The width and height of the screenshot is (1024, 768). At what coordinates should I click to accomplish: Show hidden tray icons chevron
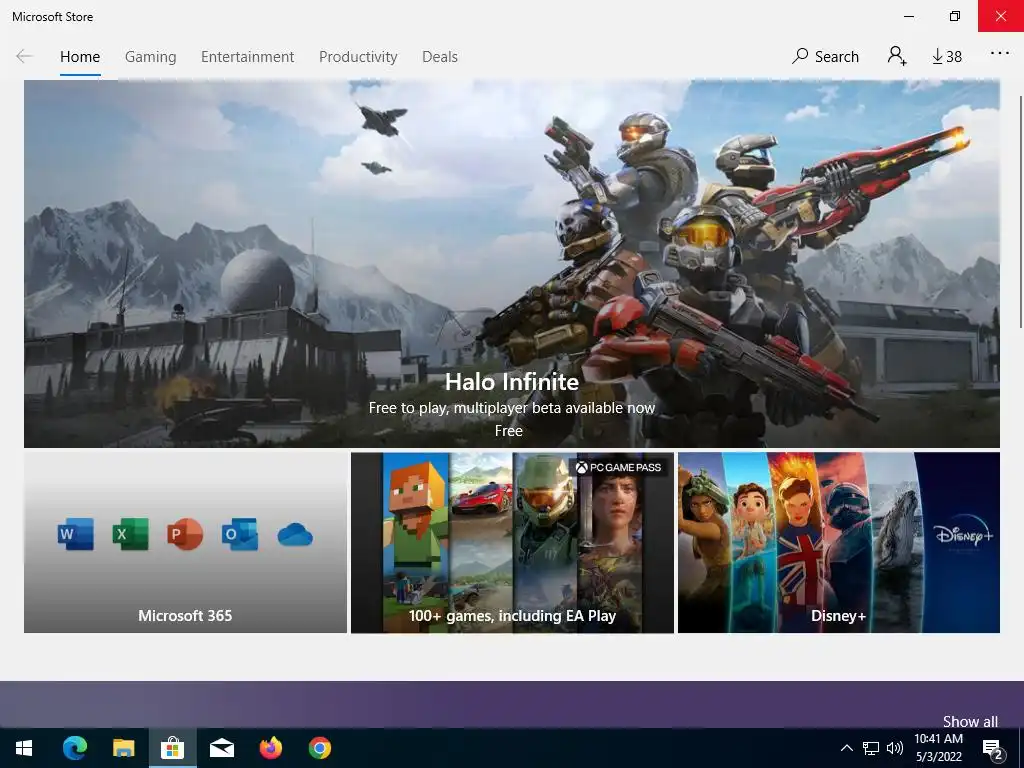(846, 748)
